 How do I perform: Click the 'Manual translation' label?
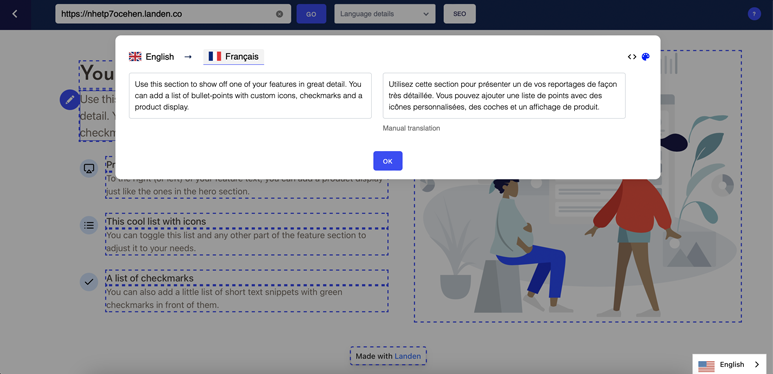(411, 128)
